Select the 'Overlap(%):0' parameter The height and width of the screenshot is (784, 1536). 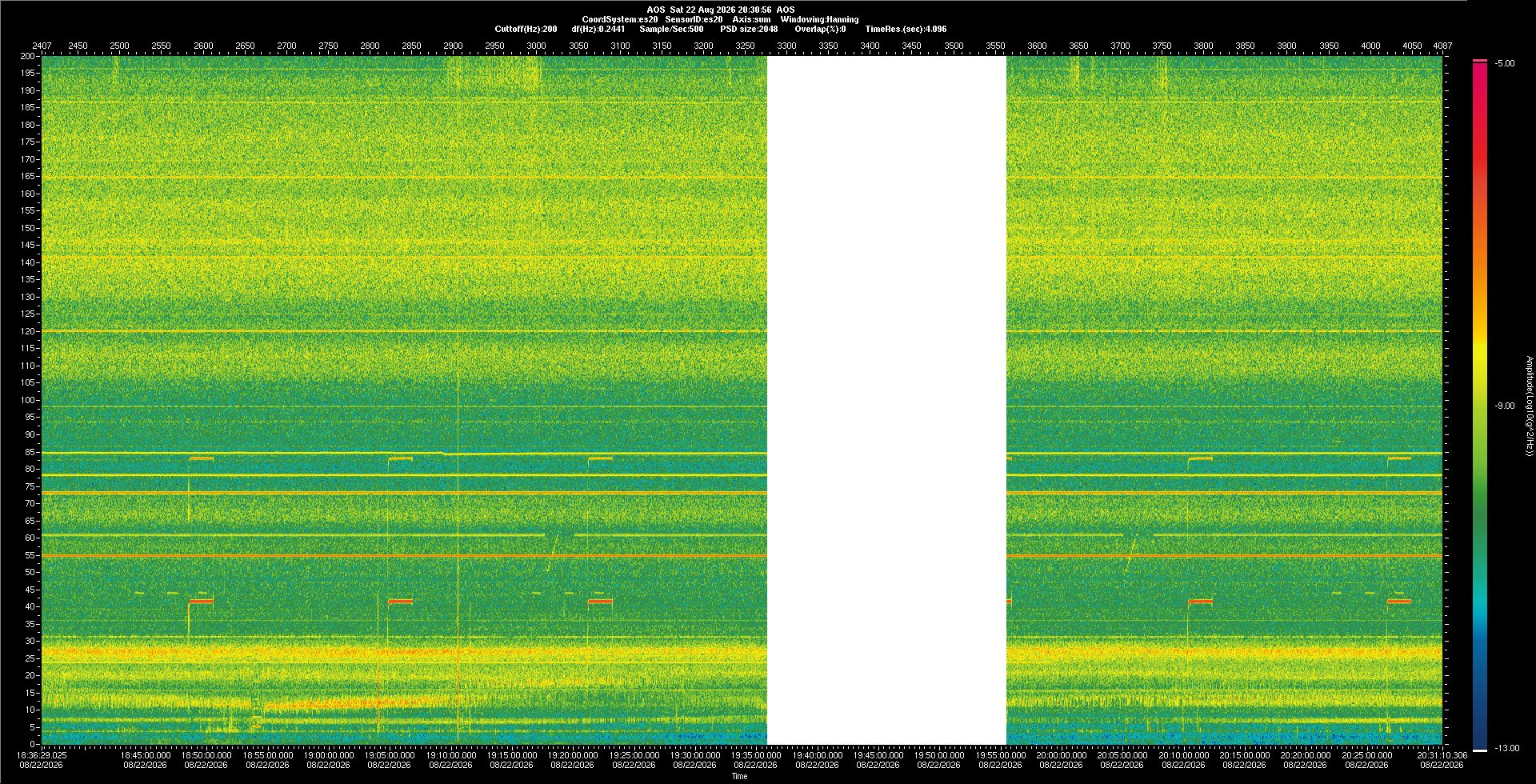(820, 29)
